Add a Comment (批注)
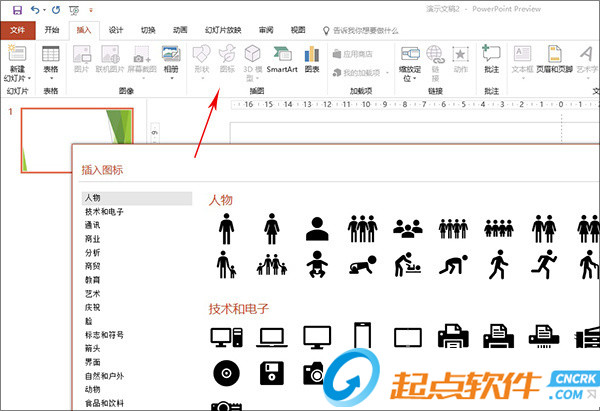 tap(492, 59)
